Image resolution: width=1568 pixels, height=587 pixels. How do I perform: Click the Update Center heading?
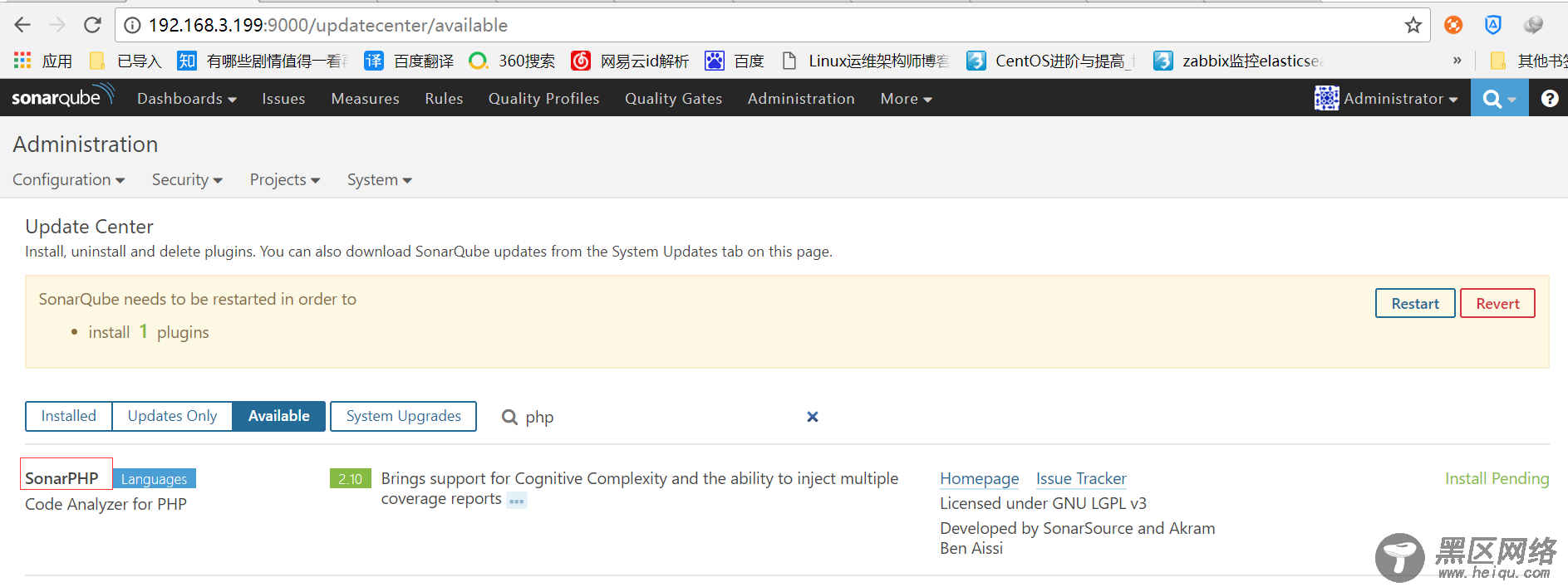click(89, 227)
